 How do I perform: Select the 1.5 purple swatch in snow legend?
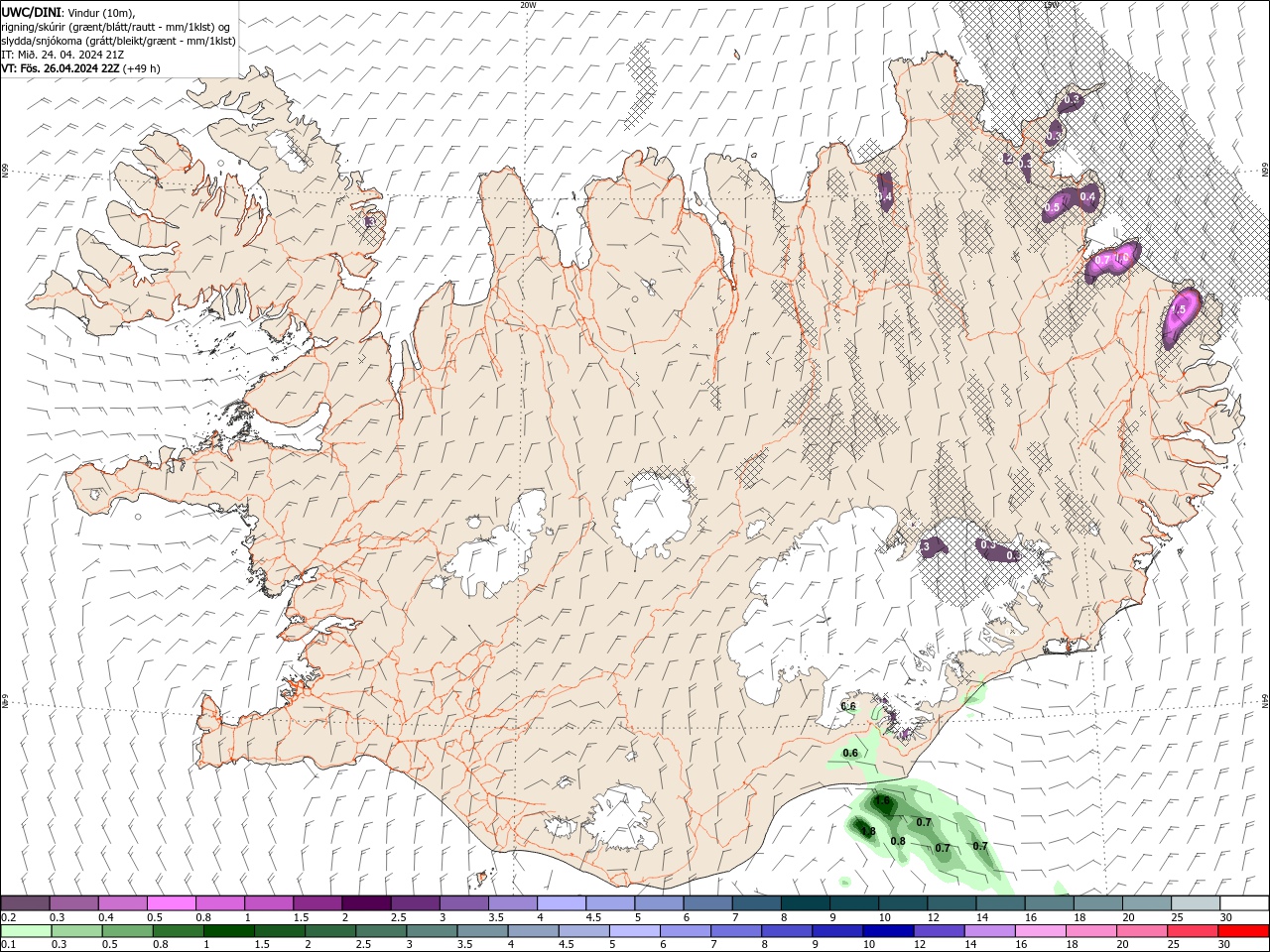point(317,903)
